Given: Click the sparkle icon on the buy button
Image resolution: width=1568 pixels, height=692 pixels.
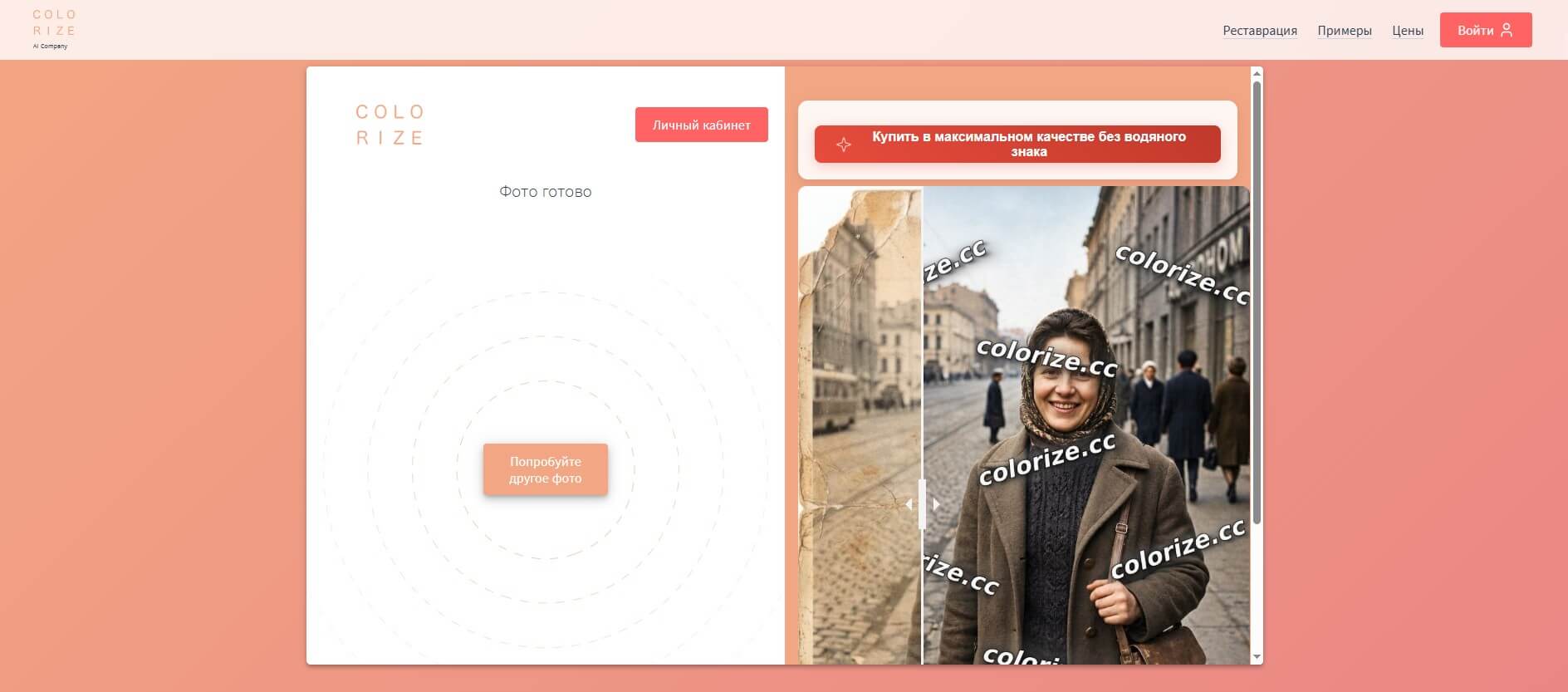Looking at the screenshot, I should (844, 145).
